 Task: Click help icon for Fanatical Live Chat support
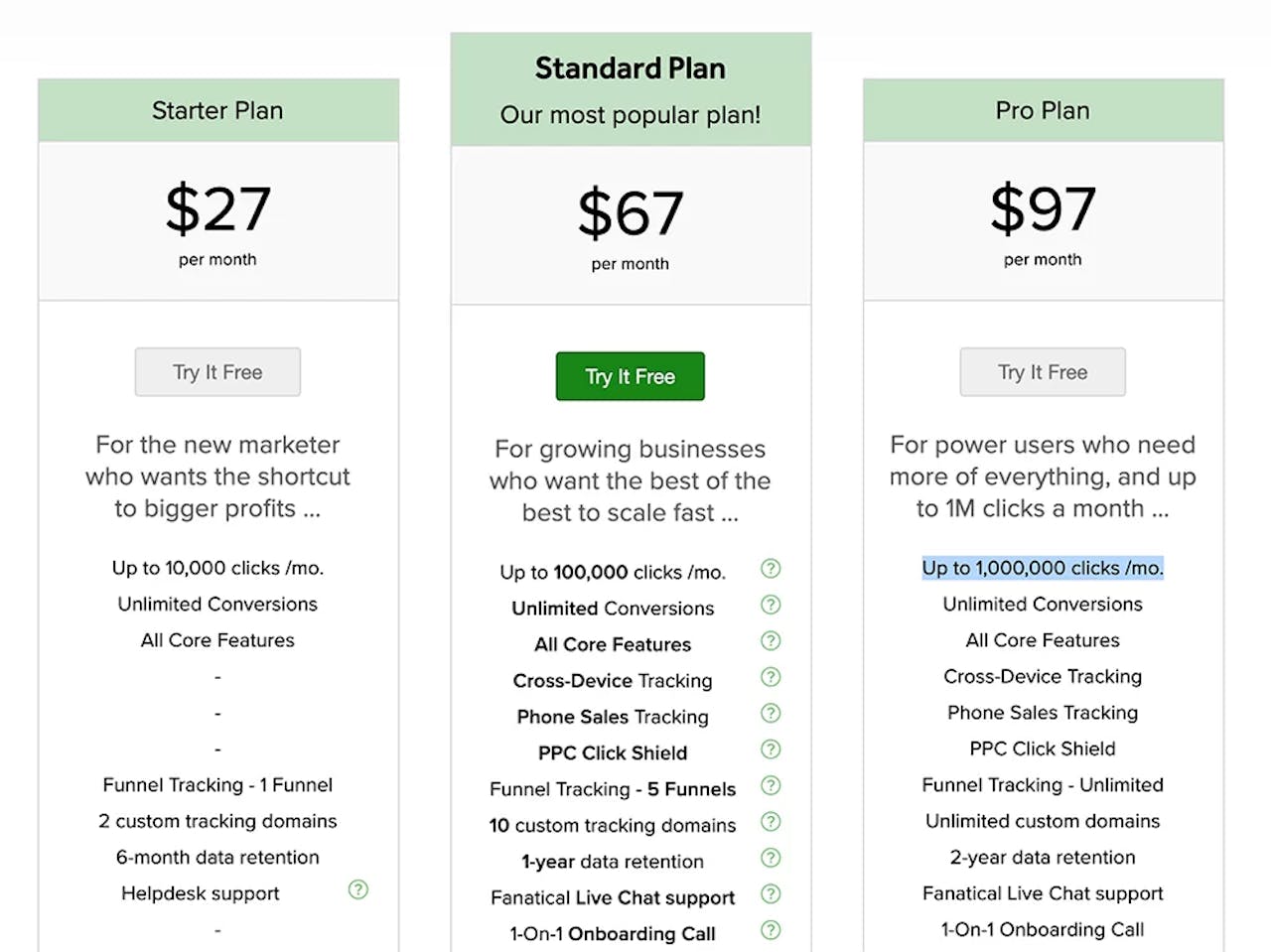pos(771,893)
